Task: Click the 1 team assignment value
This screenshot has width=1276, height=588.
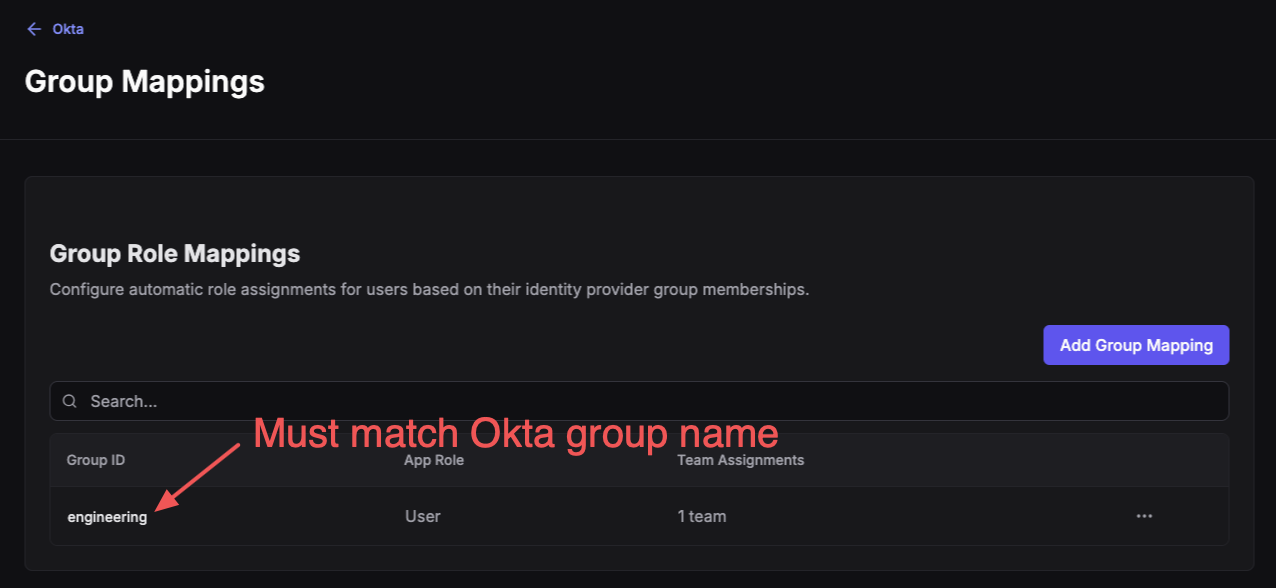Action: click(703, 516)
